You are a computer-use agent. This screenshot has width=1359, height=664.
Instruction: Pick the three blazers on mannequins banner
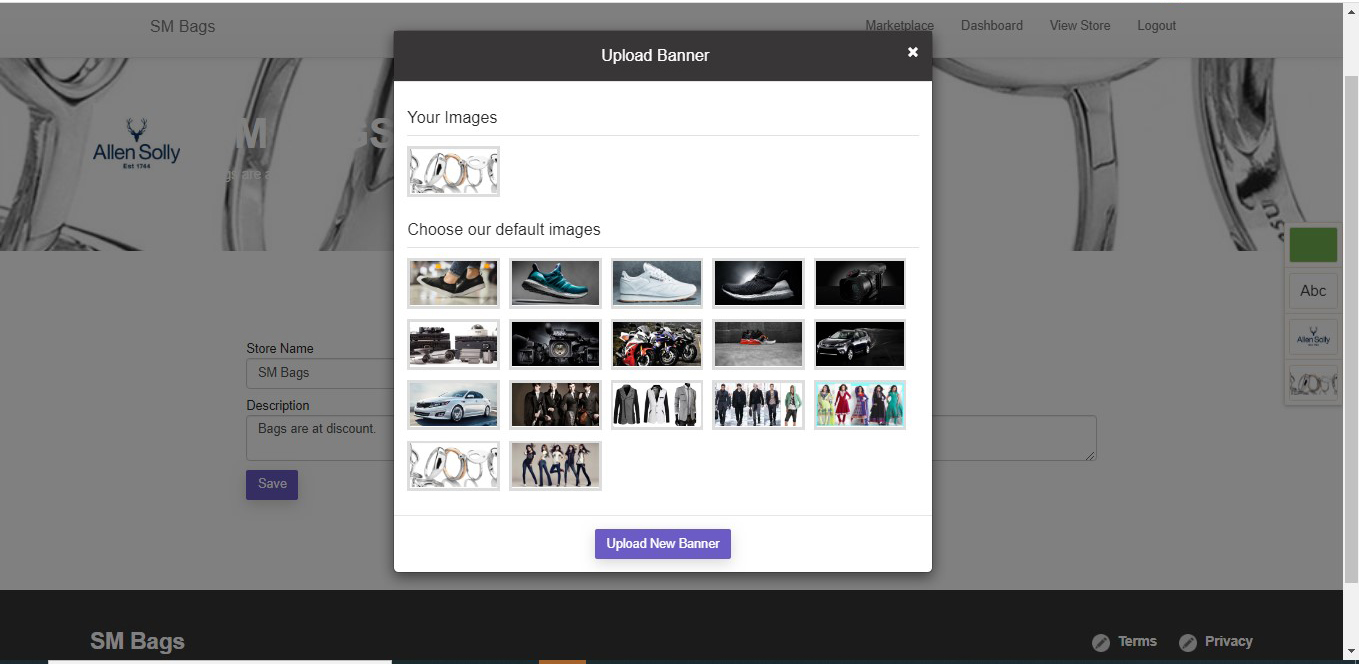click(x=657, y=405)
